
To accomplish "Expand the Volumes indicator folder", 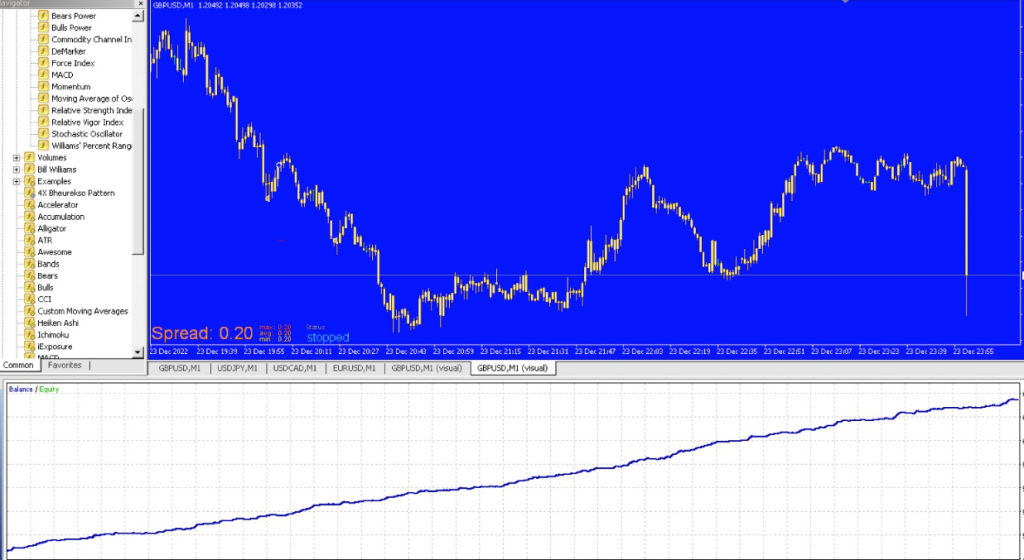I will click(16, 158).
